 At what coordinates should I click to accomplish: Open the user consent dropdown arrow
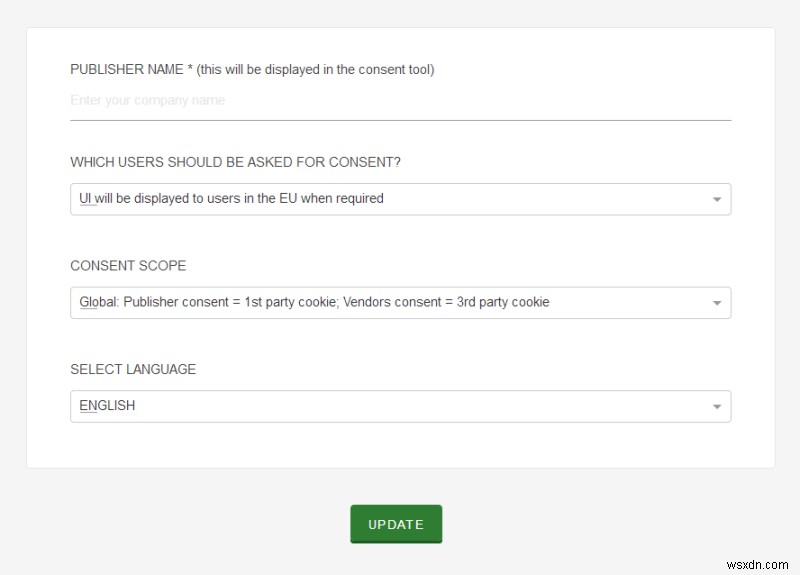(717, 199)
